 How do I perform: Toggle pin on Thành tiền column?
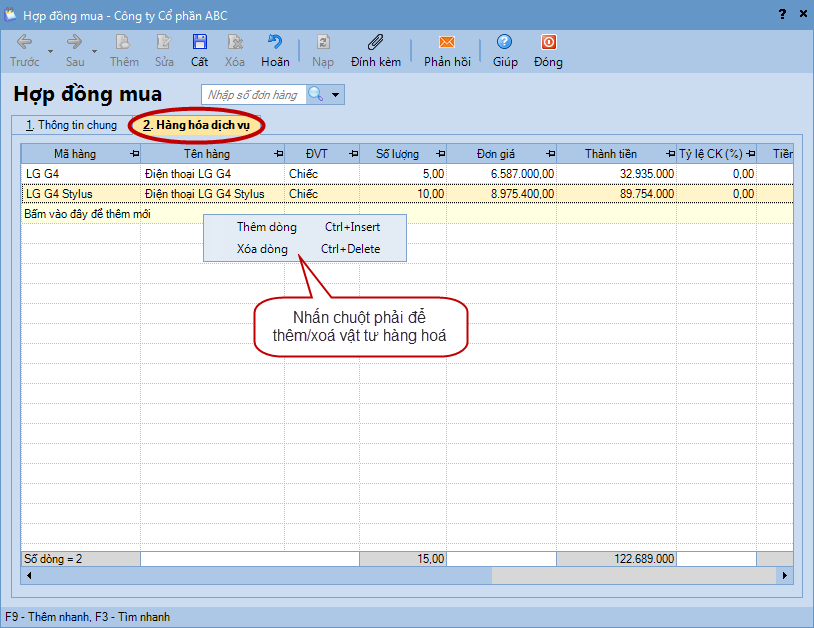click(669, 154)
